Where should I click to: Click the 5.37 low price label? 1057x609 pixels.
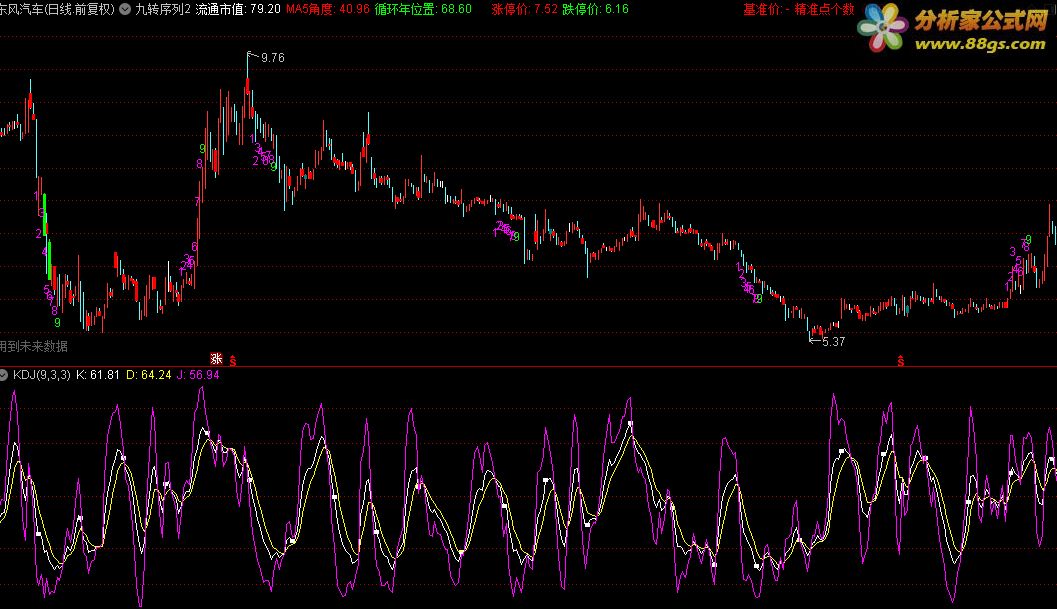click(834, 341)
